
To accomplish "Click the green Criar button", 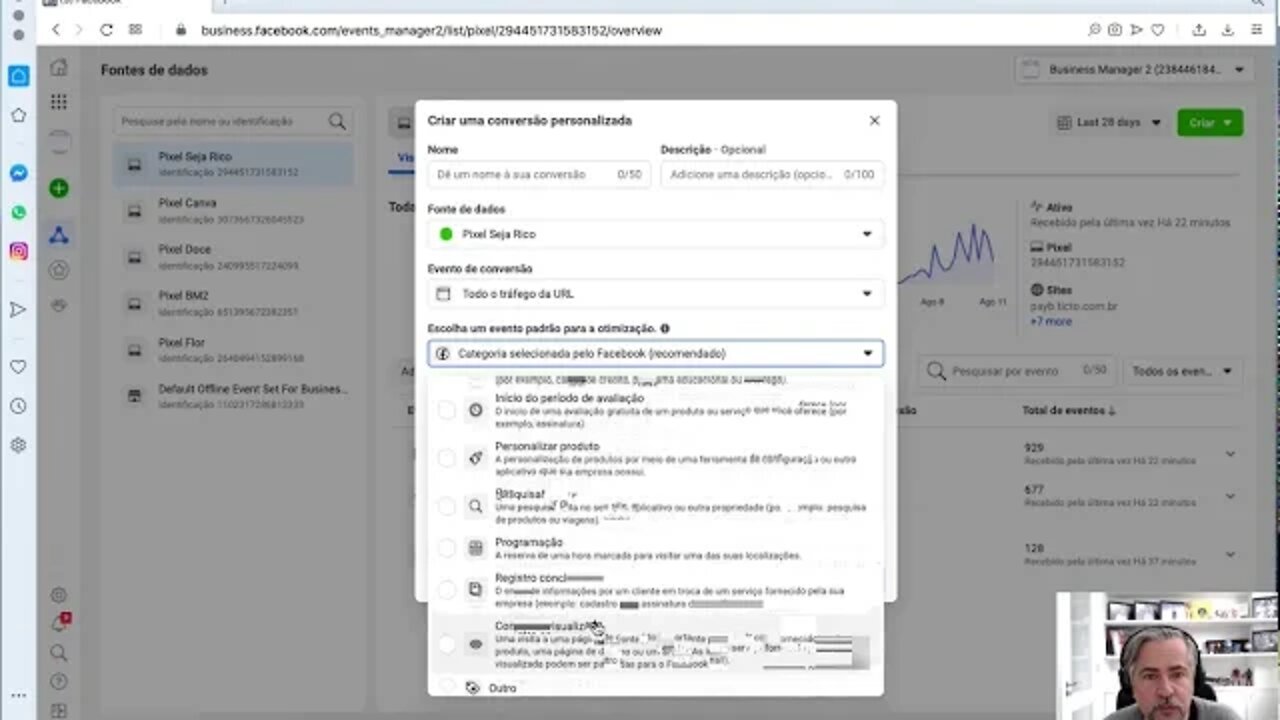I will pos(1210,122).
